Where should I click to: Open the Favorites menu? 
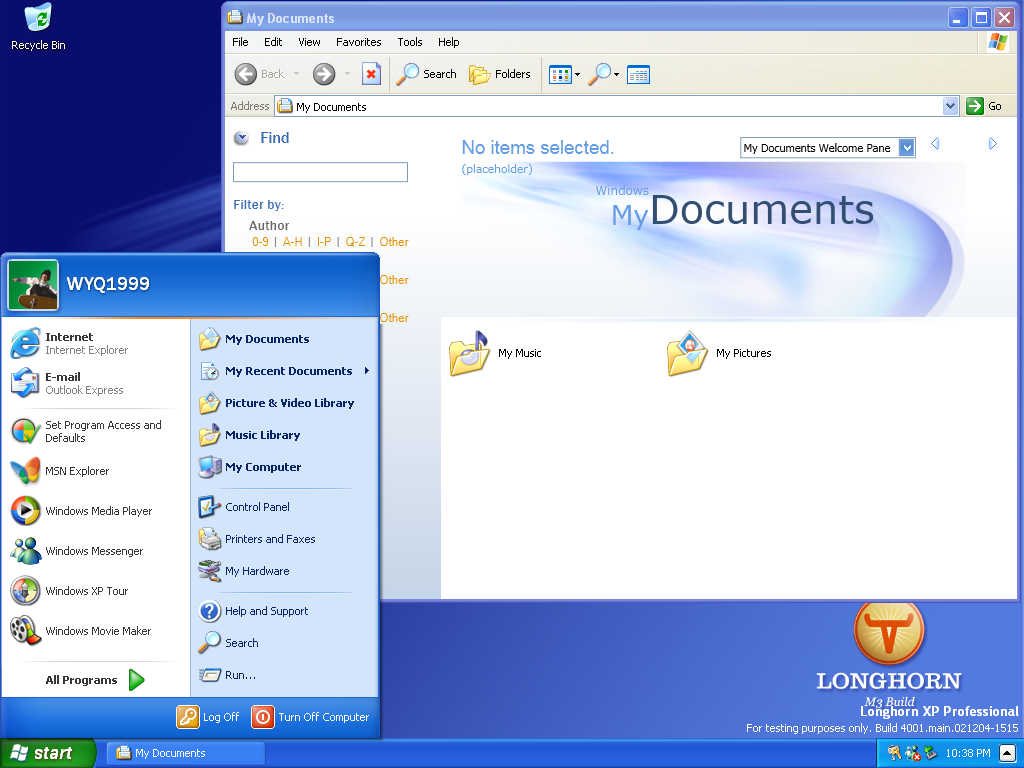(x=358, y=42)
